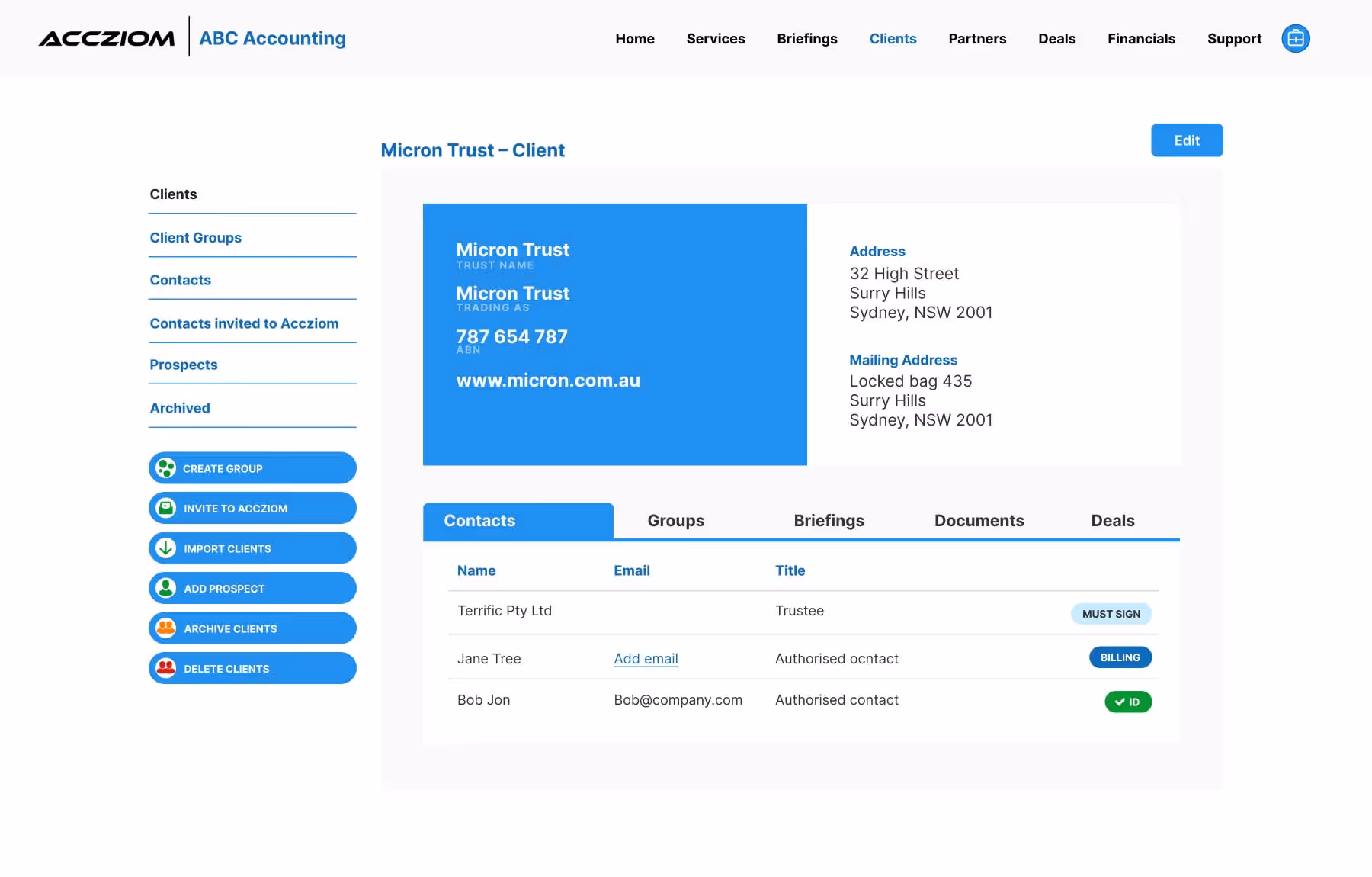Click the Delete Clients red people icon
The width and height of the screenshot is (1372, 877).
(165, 668)
